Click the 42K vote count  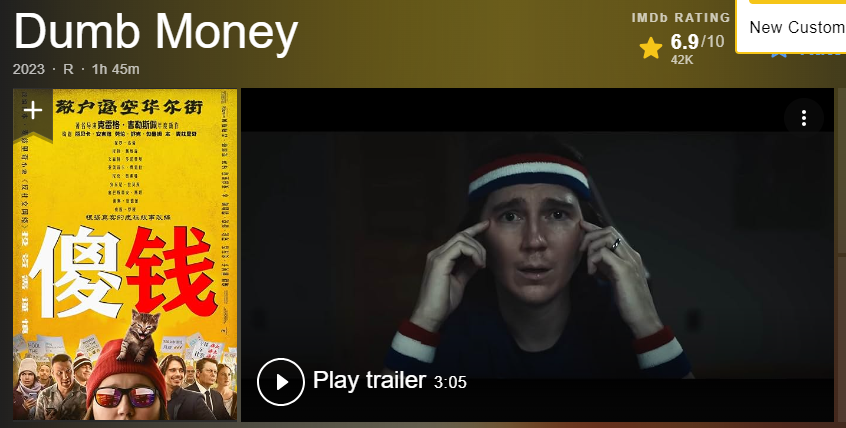(x=681, y=60)
